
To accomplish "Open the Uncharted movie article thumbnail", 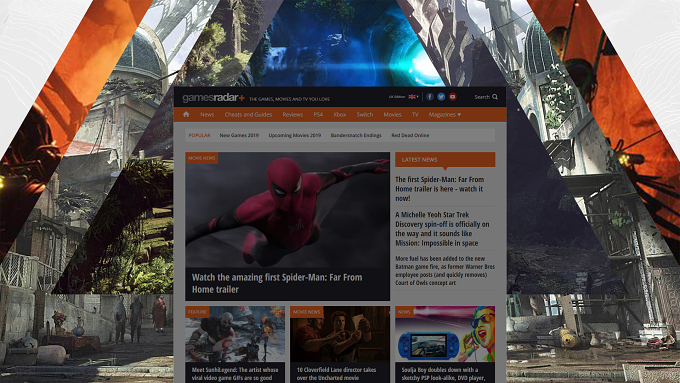I will [x=340, y=334].
